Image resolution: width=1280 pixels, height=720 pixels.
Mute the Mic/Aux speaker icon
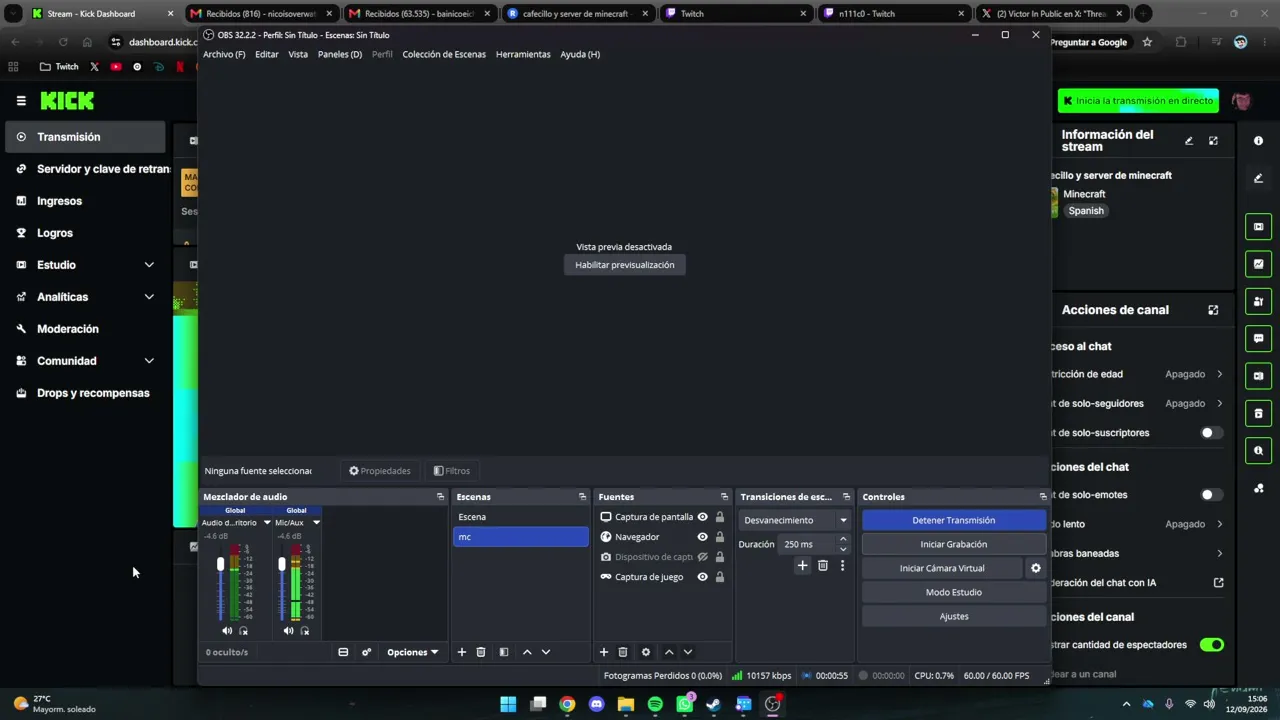coord(288,631)
